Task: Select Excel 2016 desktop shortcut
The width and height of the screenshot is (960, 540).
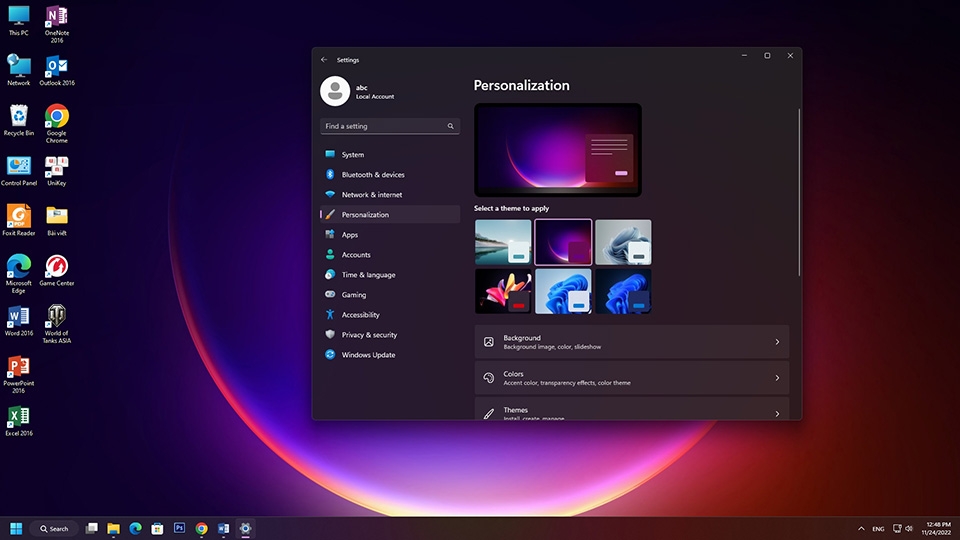Action: pyautogui.click(x=18, y=421)
